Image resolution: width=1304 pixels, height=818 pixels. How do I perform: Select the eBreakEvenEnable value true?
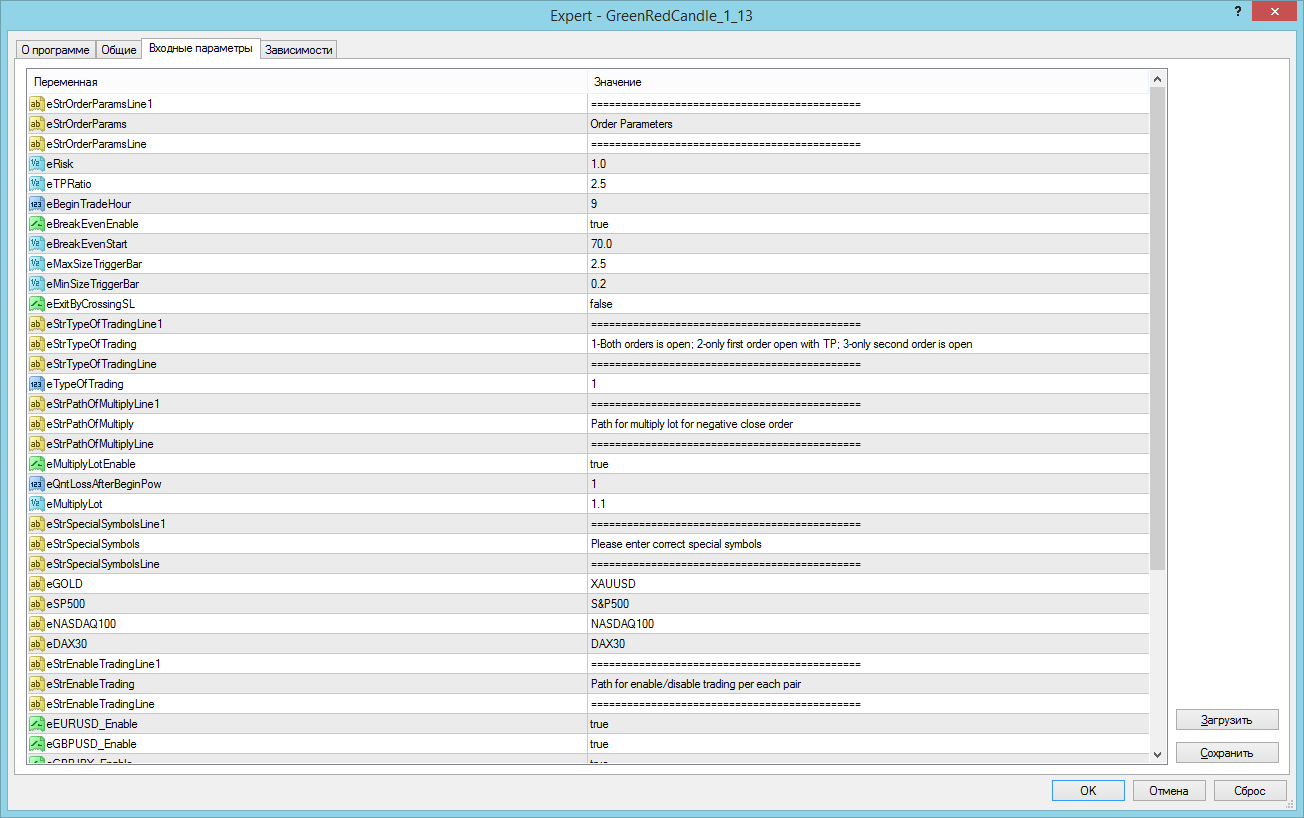point(599,224)
